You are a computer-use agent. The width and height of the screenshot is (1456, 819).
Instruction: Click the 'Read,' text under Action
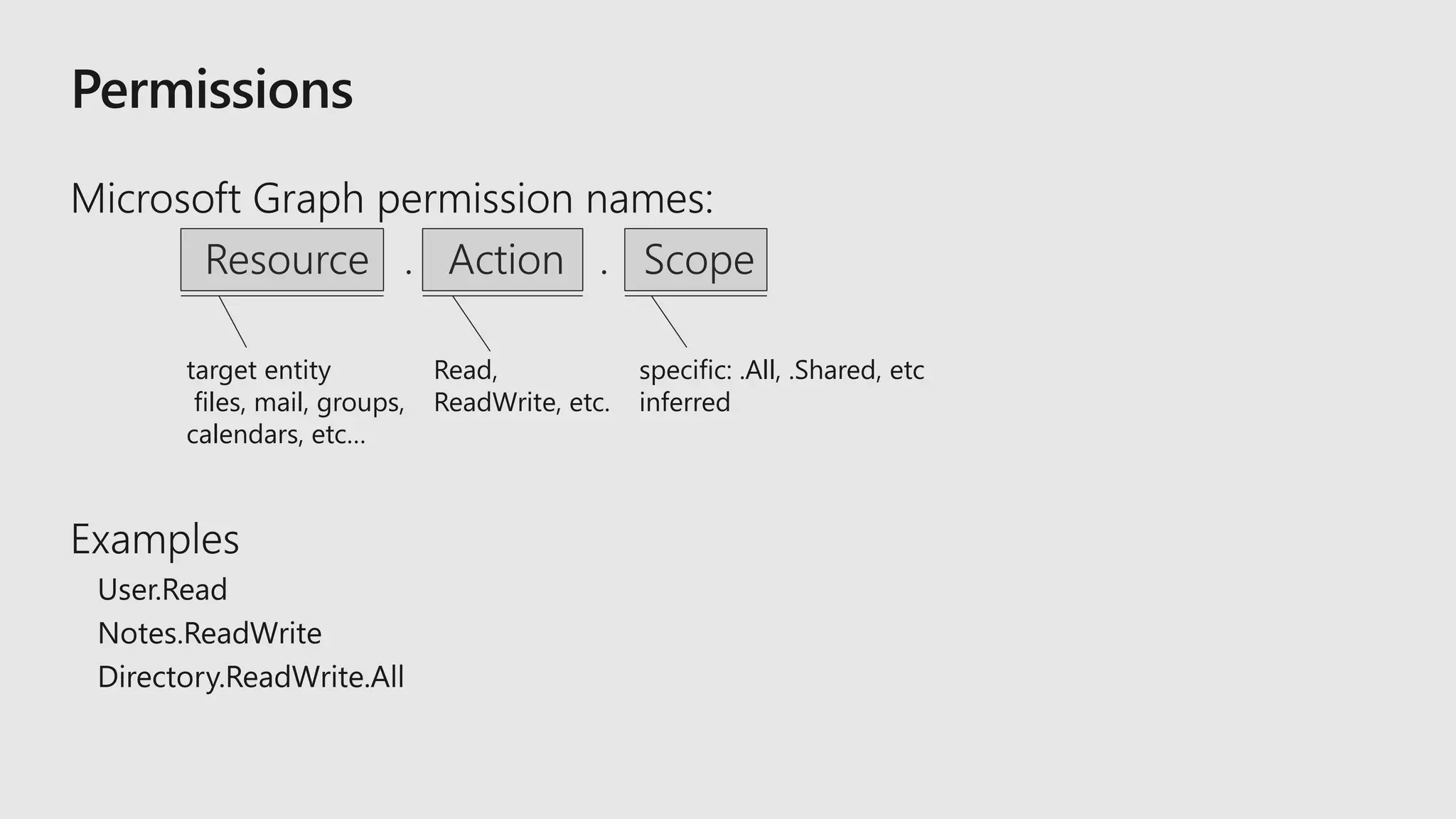pyautogui.click(x=466, y=370)
